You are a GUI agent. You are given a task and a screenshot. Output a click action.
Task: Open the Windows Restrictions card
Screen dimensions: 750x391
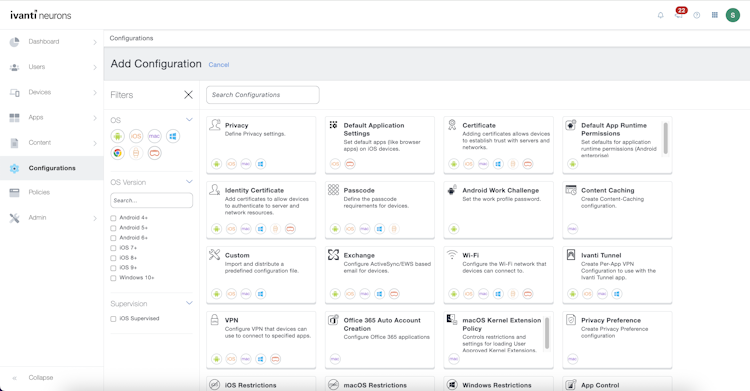tap(498, 384)
